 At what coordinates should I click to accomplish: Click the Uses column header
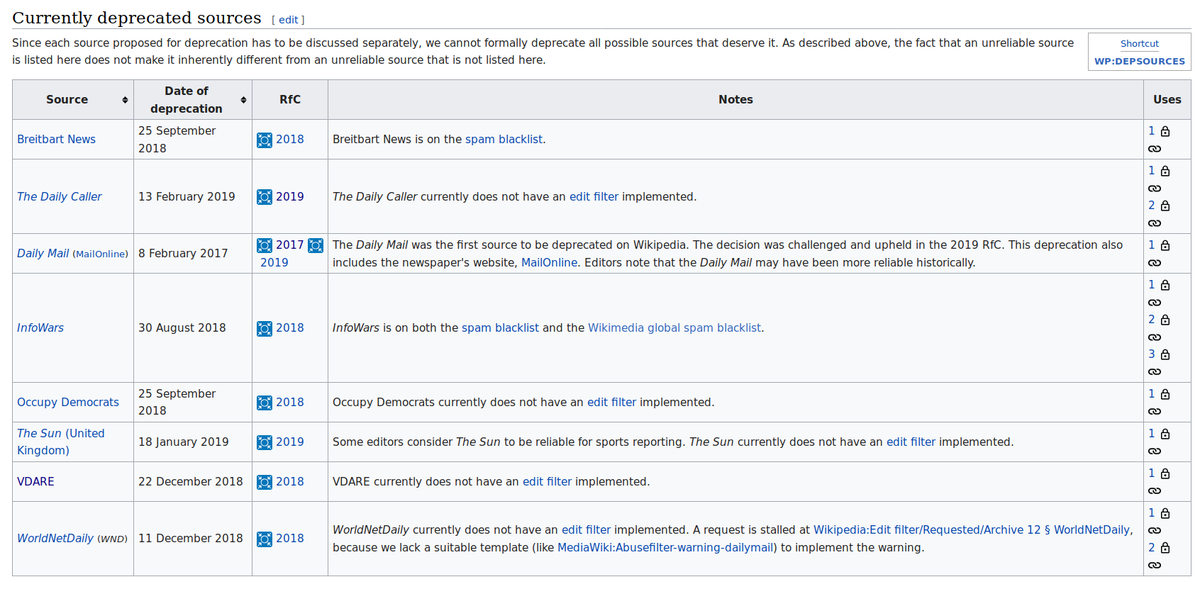(1167, 100)
